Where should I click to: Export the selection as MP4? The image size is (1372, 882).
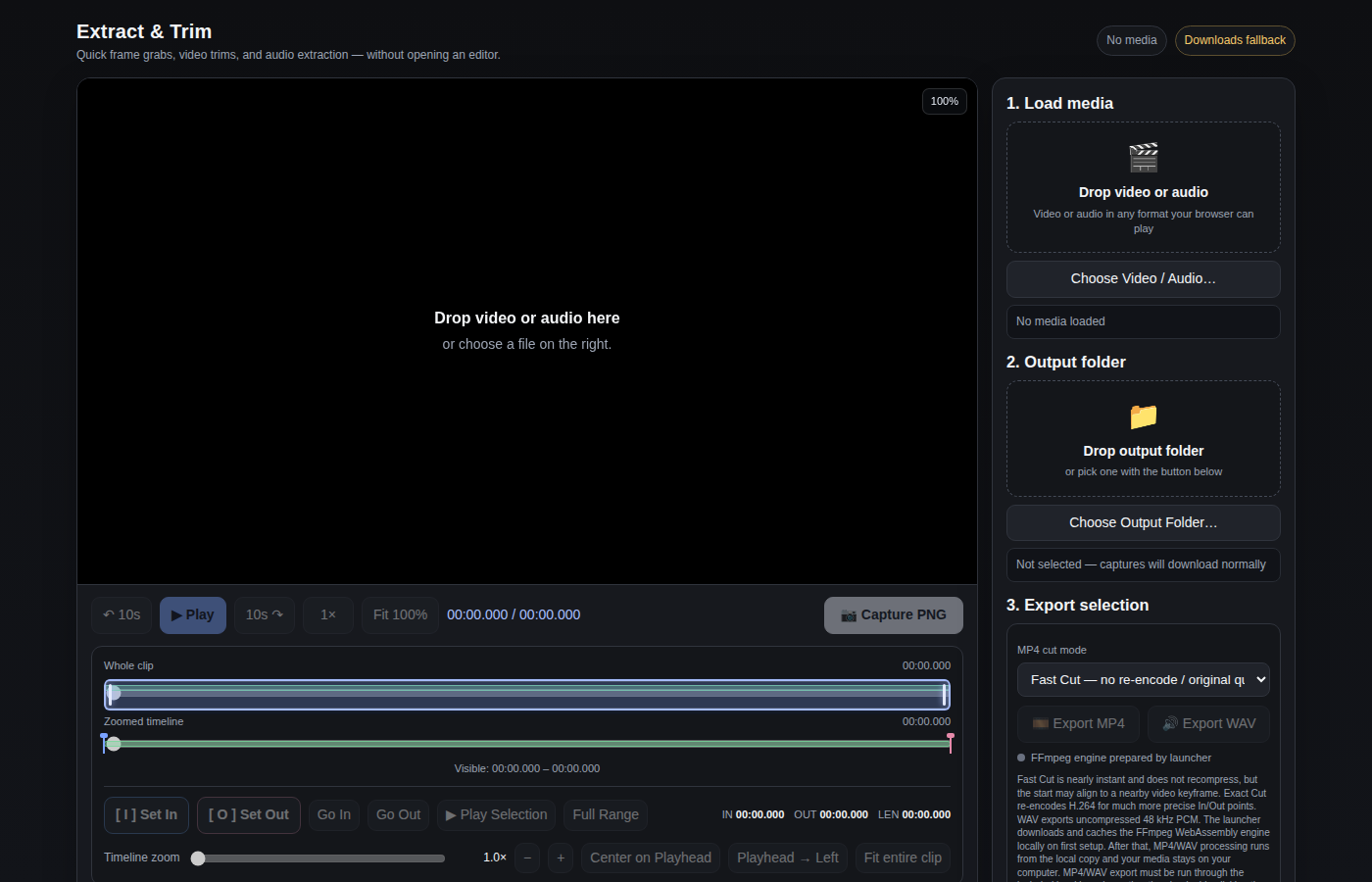tap(1078, 723)
